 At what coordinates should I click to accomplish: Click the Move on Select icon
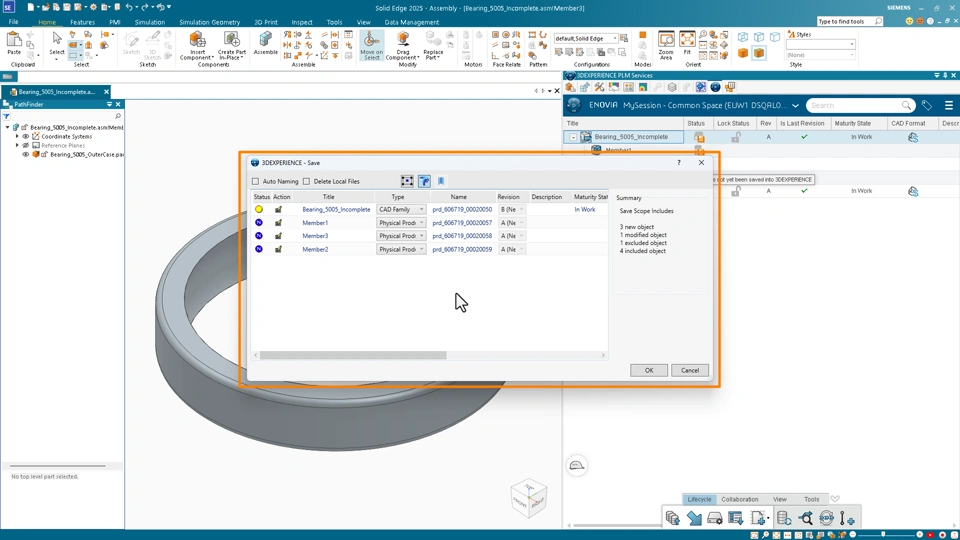(x=371, y=42)
